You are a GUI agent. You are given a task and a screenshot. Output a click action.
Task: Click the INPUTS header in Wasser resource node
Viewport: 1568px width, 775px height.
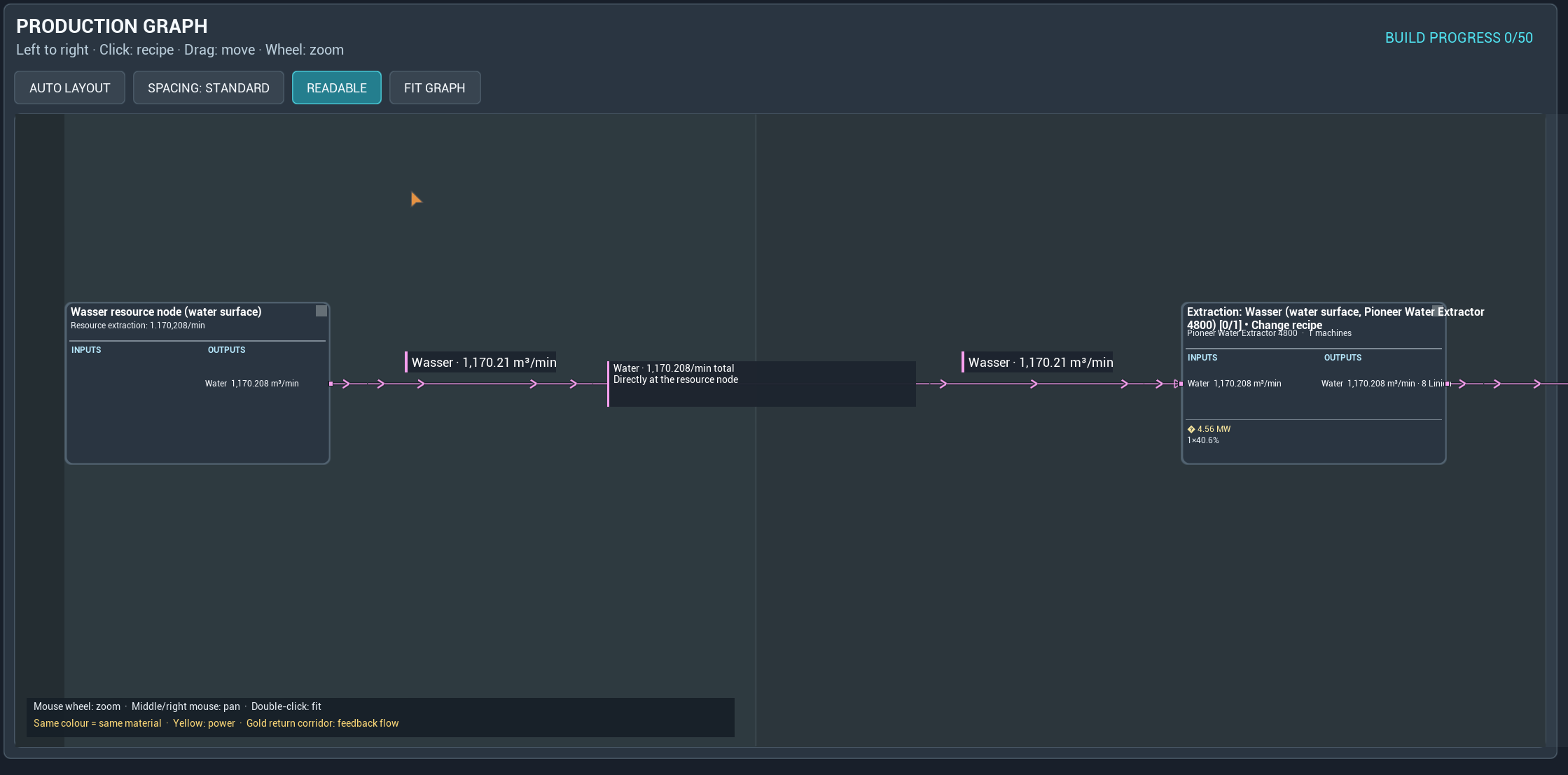coord(86,350)
